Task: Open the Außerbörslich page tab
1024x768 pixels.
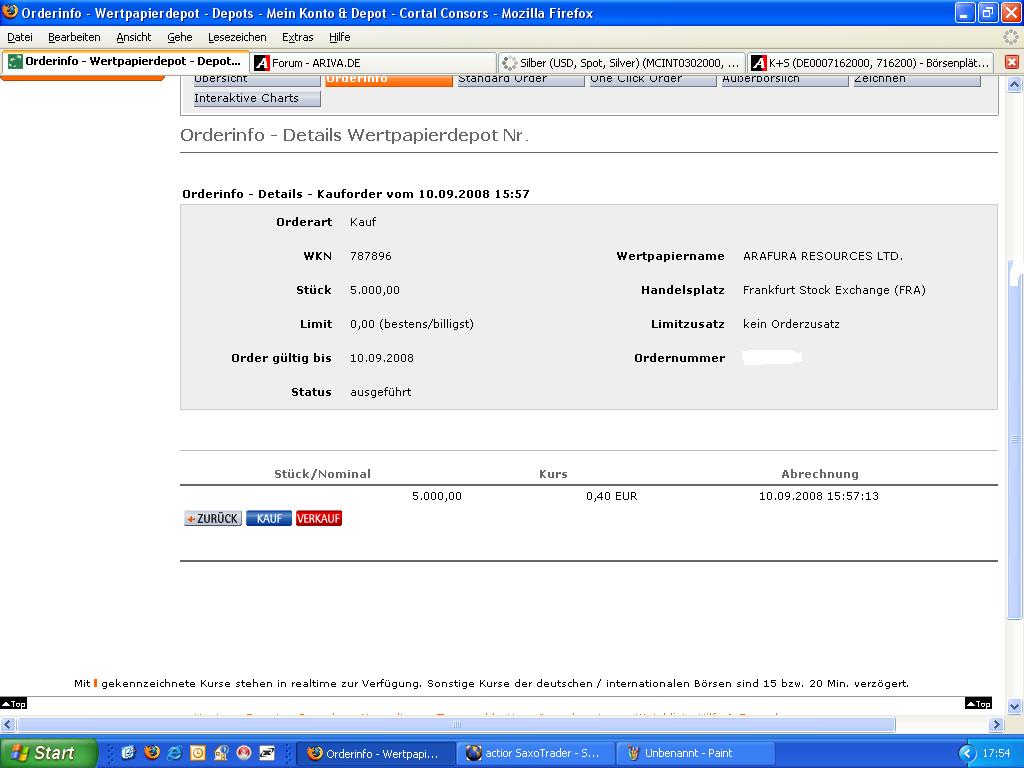Action: click(785, 80)
